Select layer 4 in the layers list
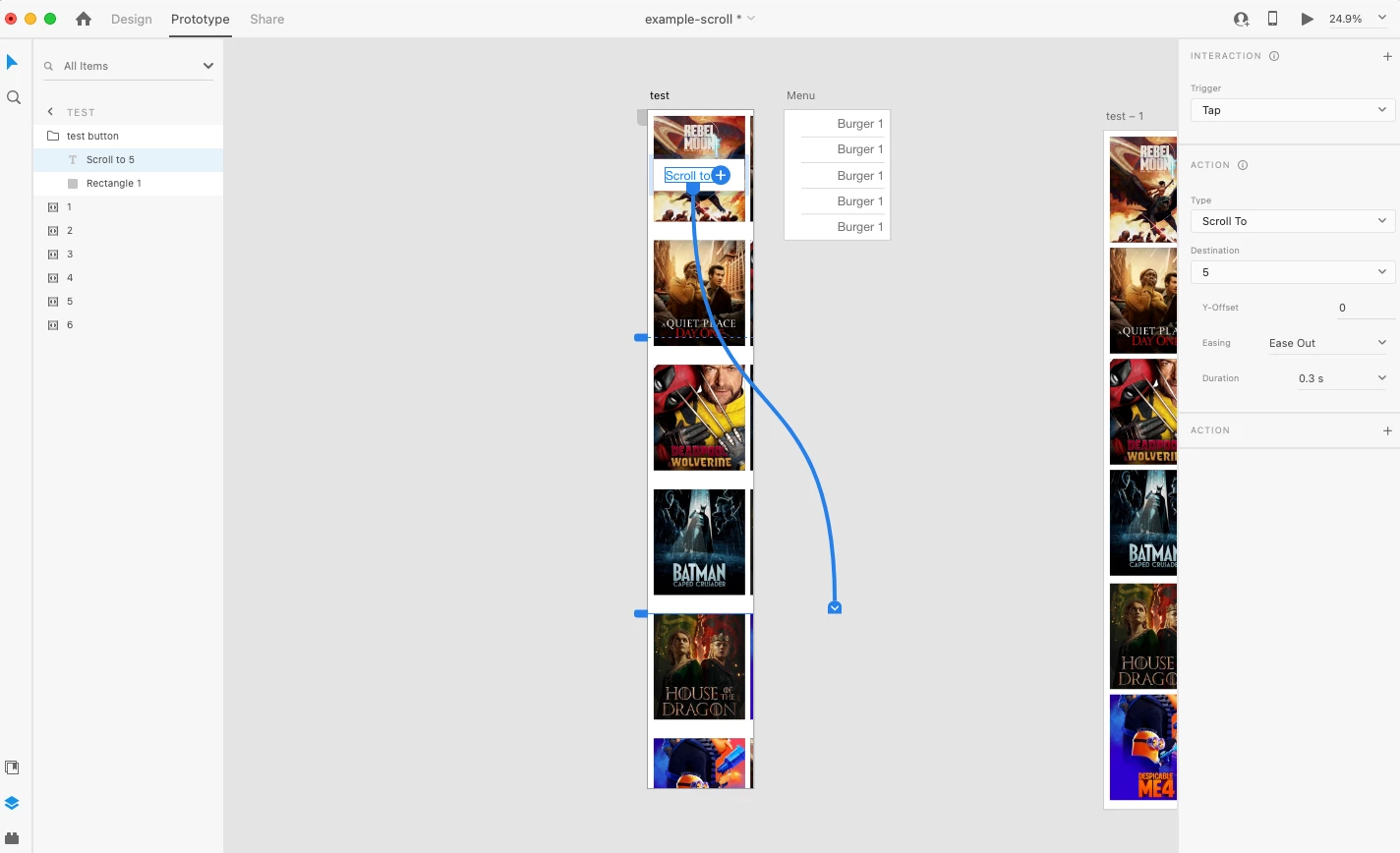1400x853 pixels. [x=128, y=277]
